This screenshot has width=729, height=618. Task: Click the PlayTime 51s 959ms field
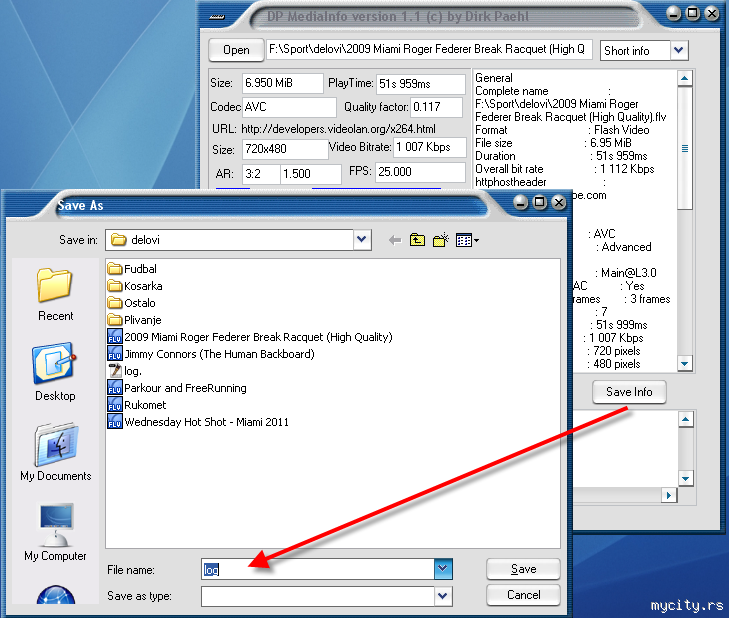pos(420,84)
